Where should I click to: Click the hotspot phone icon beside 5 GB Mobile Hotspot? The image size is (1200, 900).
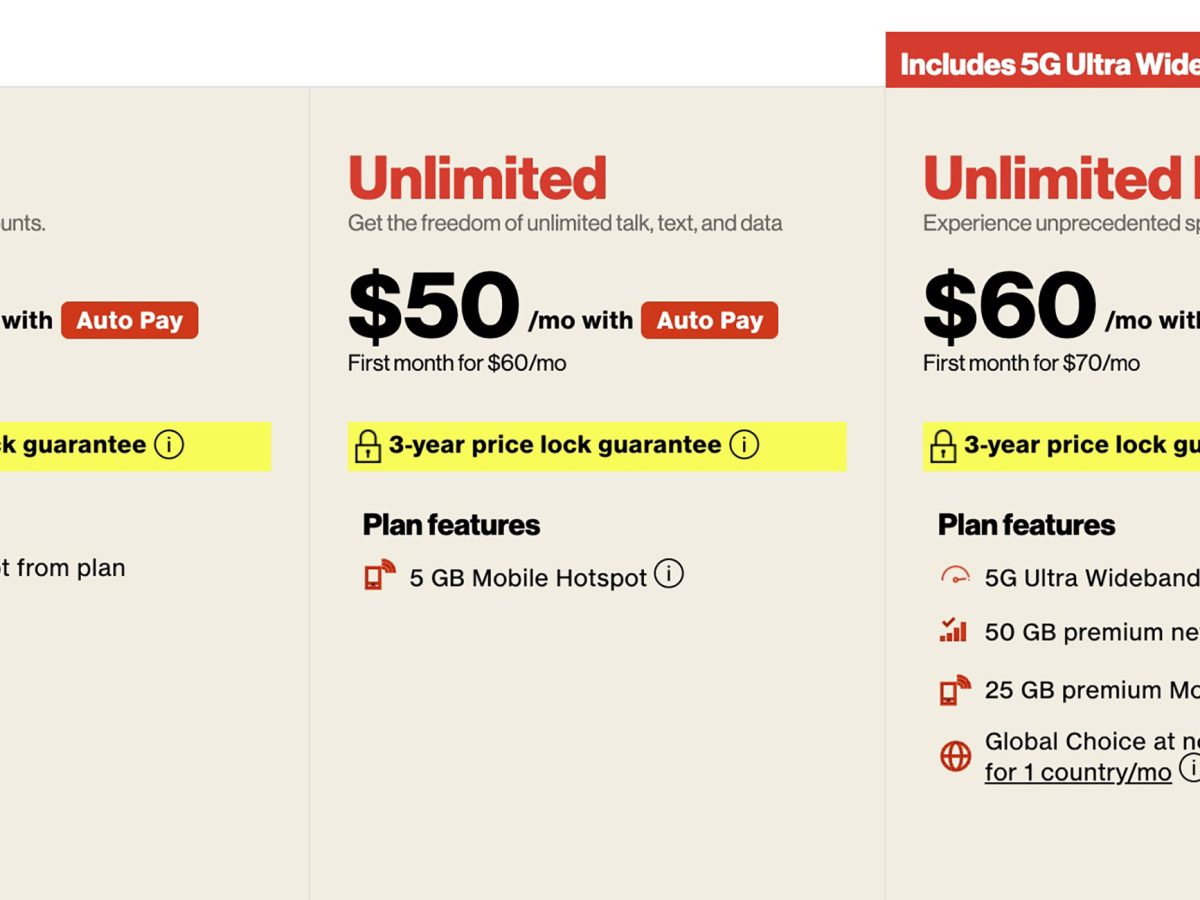(380, 575)
